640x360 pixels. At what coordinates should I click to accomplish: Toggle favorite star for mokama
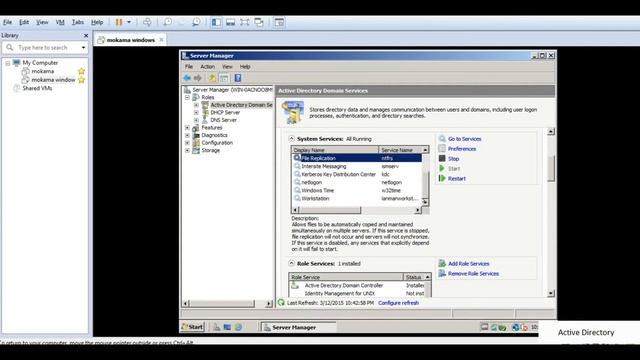82,71
